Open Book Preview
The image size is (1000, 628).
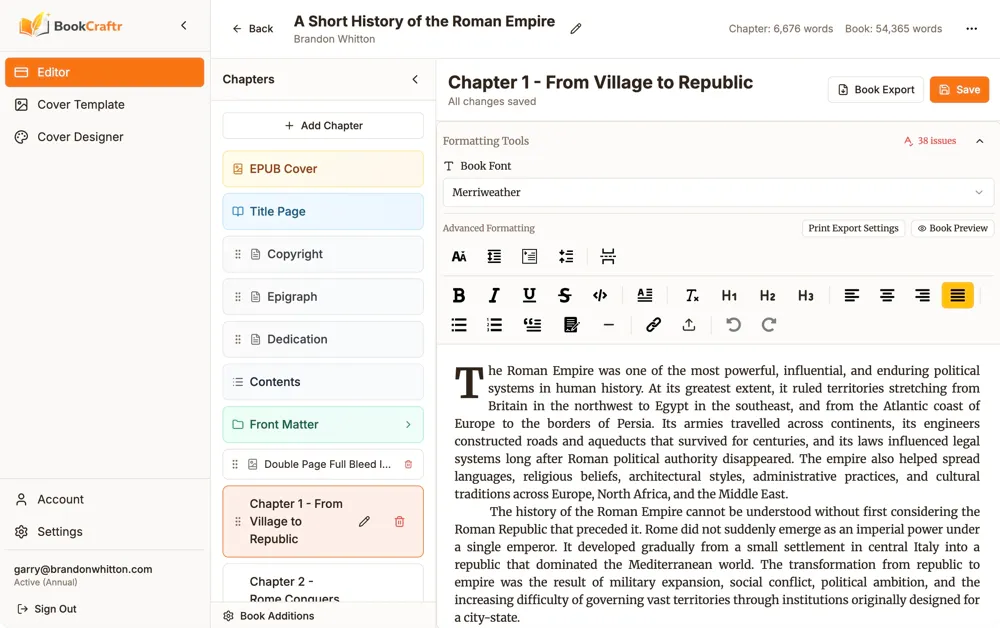[952, 228]
